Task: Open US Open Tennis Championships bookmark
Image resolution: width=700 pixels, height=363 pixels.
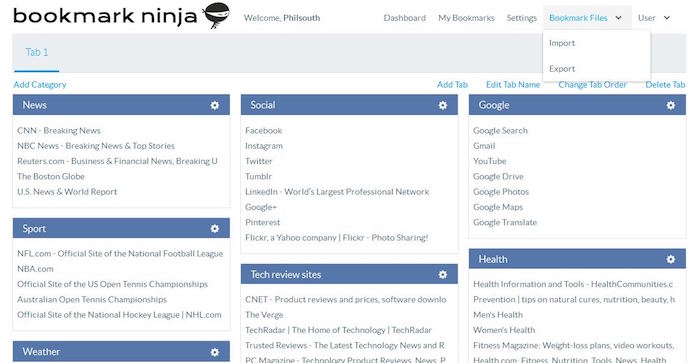Action: pos(112,284)
